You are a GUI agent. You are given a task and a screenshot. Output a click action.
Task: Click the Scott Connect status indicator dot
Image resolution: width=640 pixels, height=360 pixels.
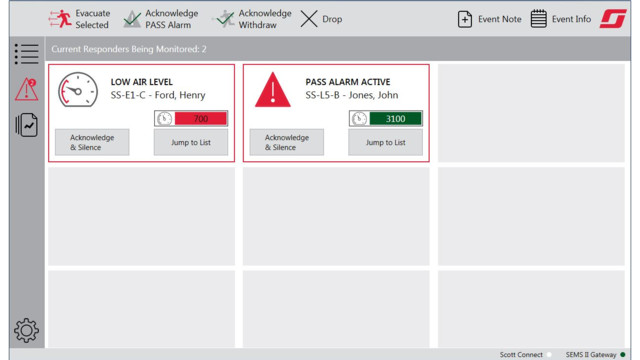(x=549, y=354)
